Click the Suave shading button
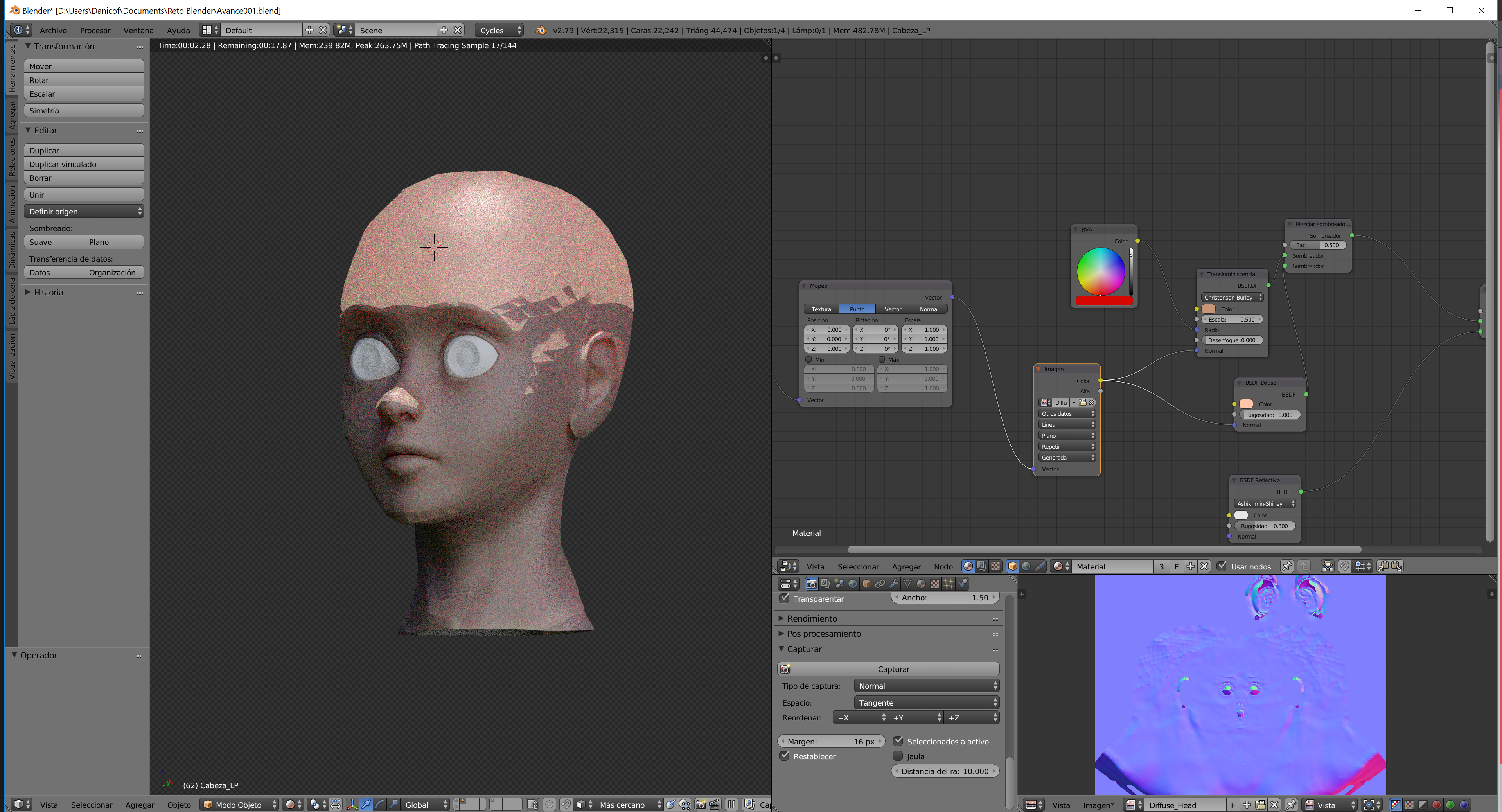This screenshot has width=1502, height=812. pyautogui.click(x=54, y=242)
